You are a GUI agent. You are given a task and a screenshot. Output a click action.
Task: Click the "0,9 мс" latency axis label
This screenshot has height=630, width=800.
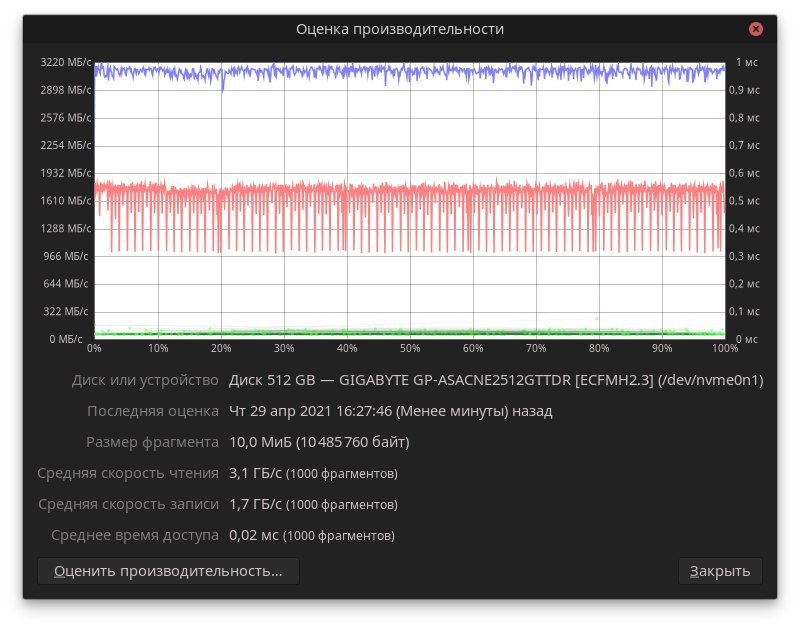tap(744, 90)
